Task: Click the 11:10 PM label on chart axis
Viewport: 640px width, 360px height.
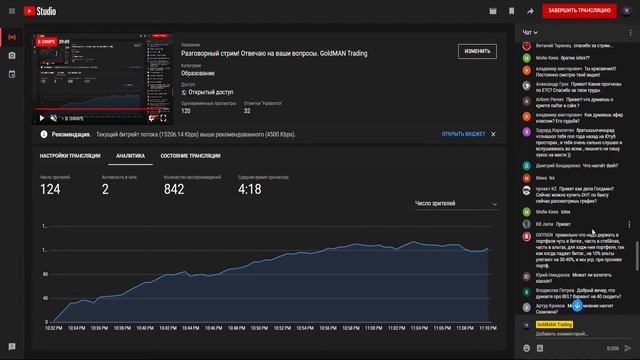Action: coord(488,328)
